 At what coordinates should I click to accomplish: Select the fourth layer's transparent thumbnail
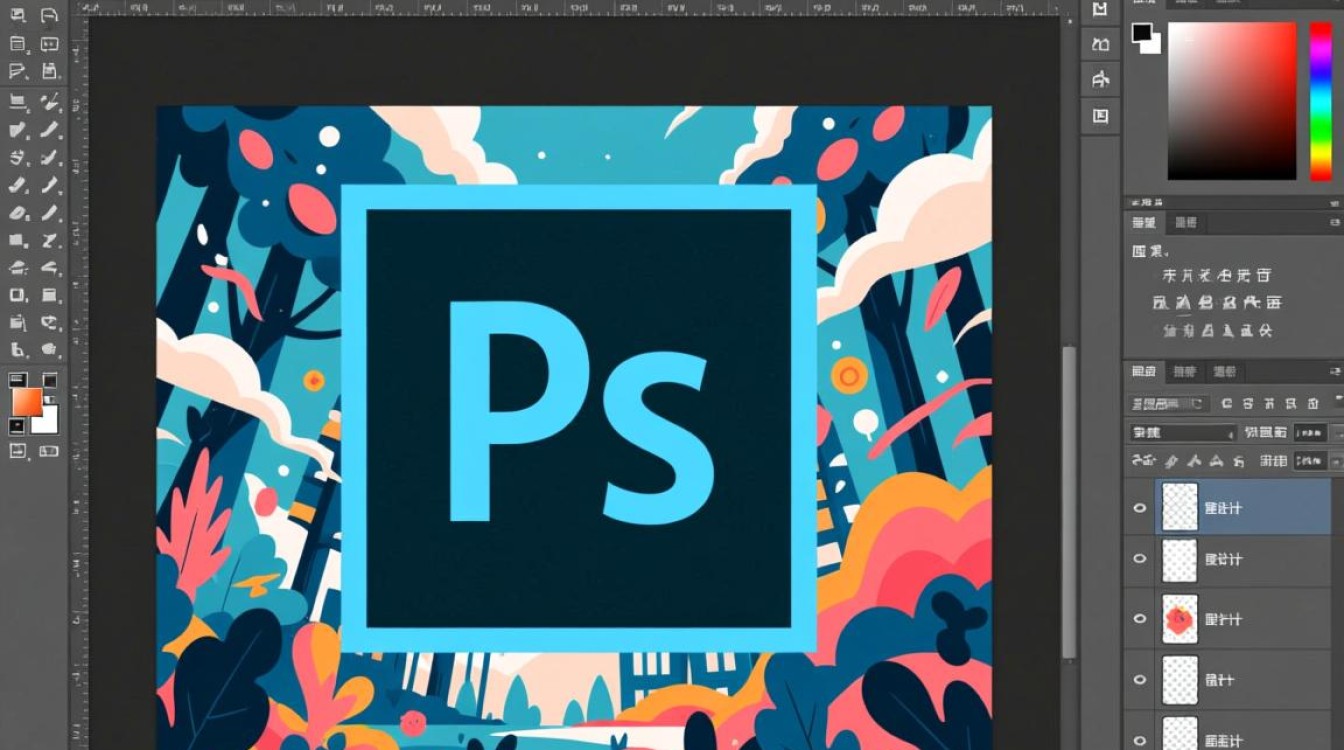[1180, 680]
